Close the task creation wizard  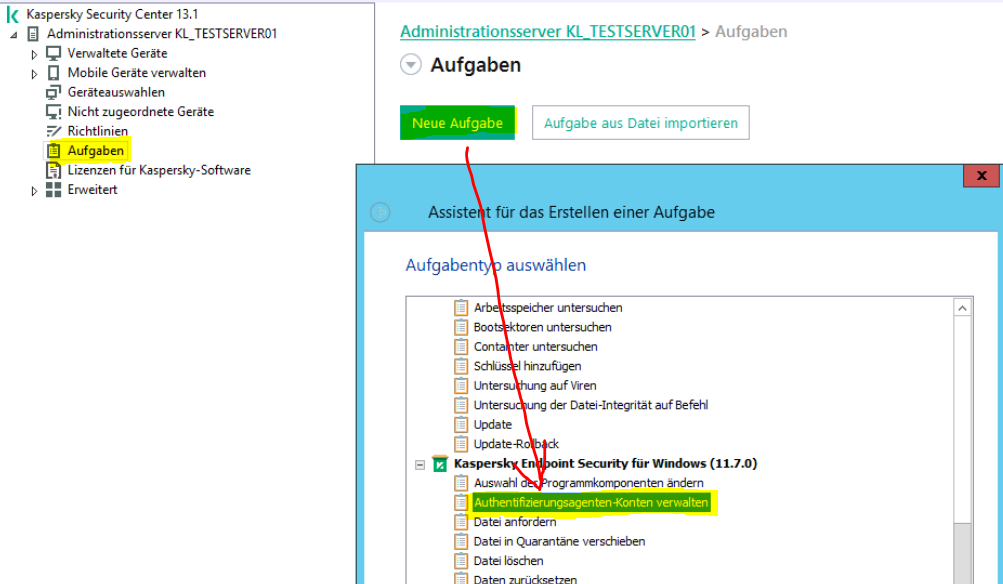point(981,175)
